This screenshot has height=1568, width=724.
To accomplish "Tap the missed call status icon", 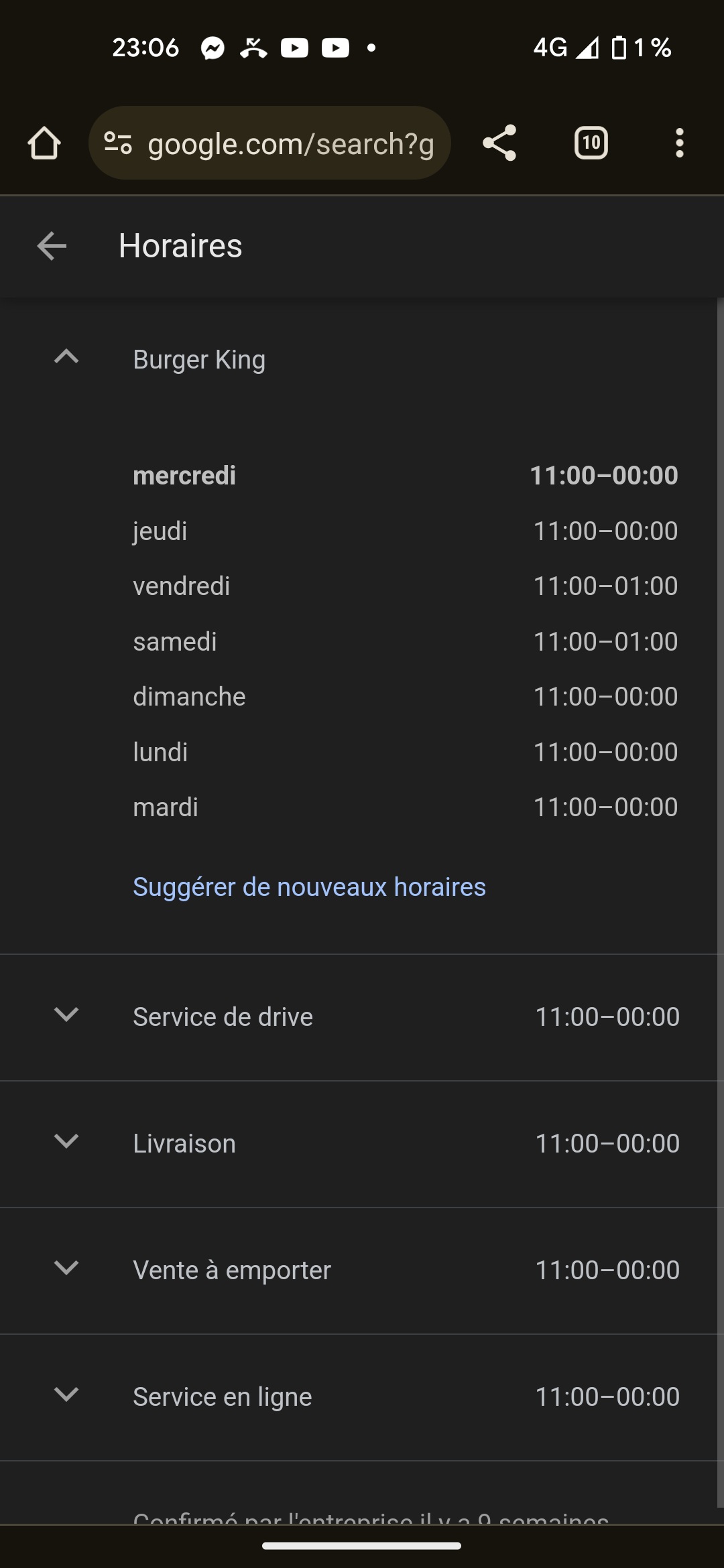I will click(x=253, y=48).
